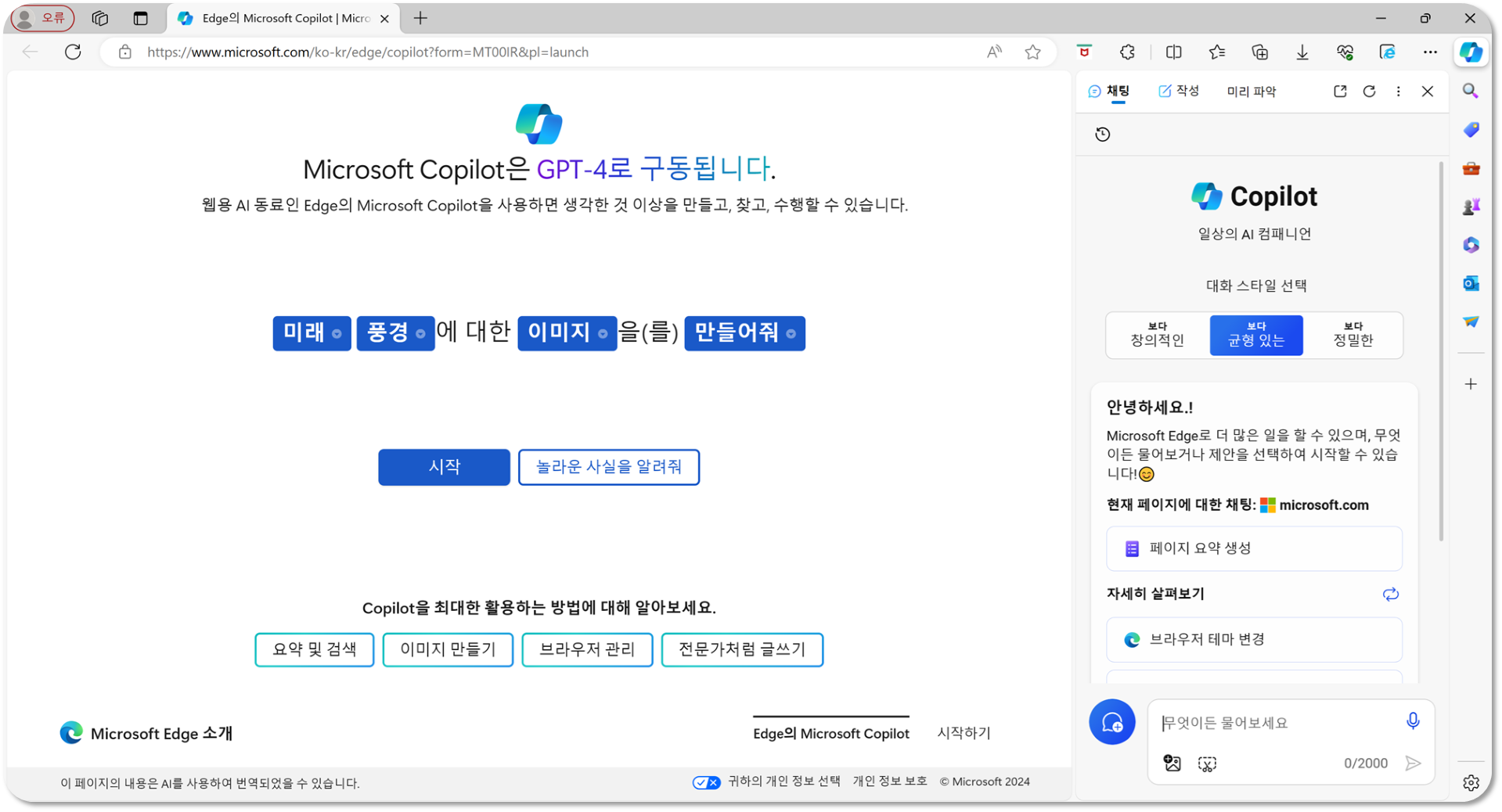This screenshot has height=812, width=1502.
Task: Click the 전문가처럼 글쓰기 button
Action: click(x=741, y=649)
